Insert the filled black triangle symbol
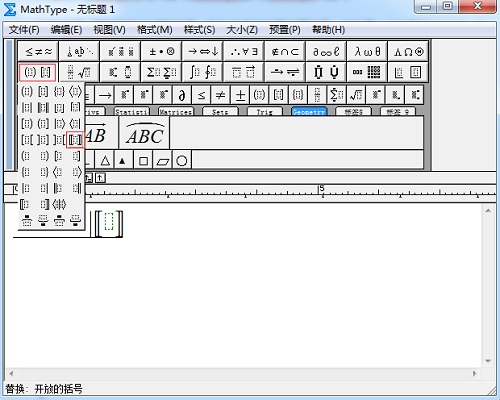Image resolution: width=500 pixels, height=400 pixels. click(123, 161)
